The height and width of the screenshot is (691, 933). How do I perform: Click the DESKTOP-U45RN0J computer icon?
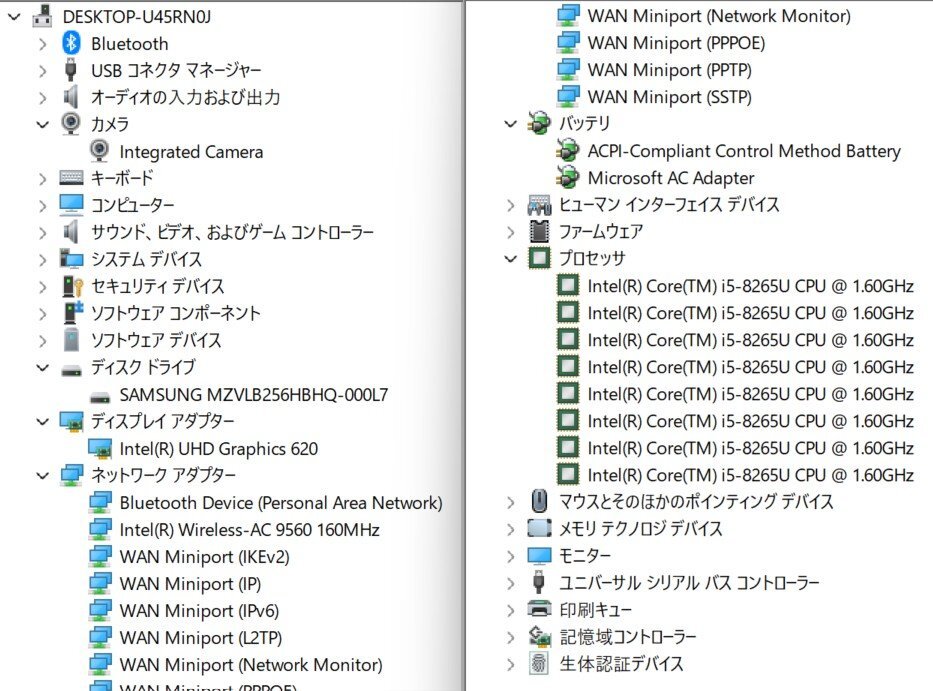(x=42, y=16)
